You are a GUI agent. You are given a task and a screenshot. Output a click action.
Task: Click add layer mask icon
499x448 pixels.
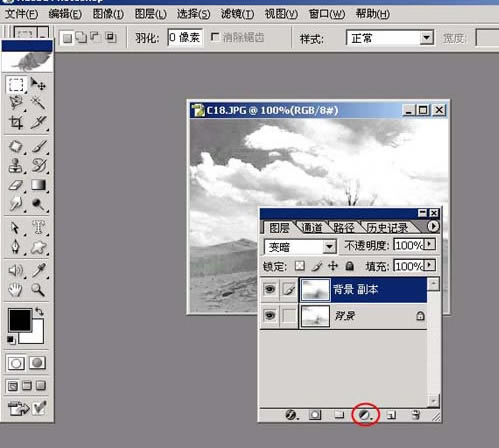315,415
